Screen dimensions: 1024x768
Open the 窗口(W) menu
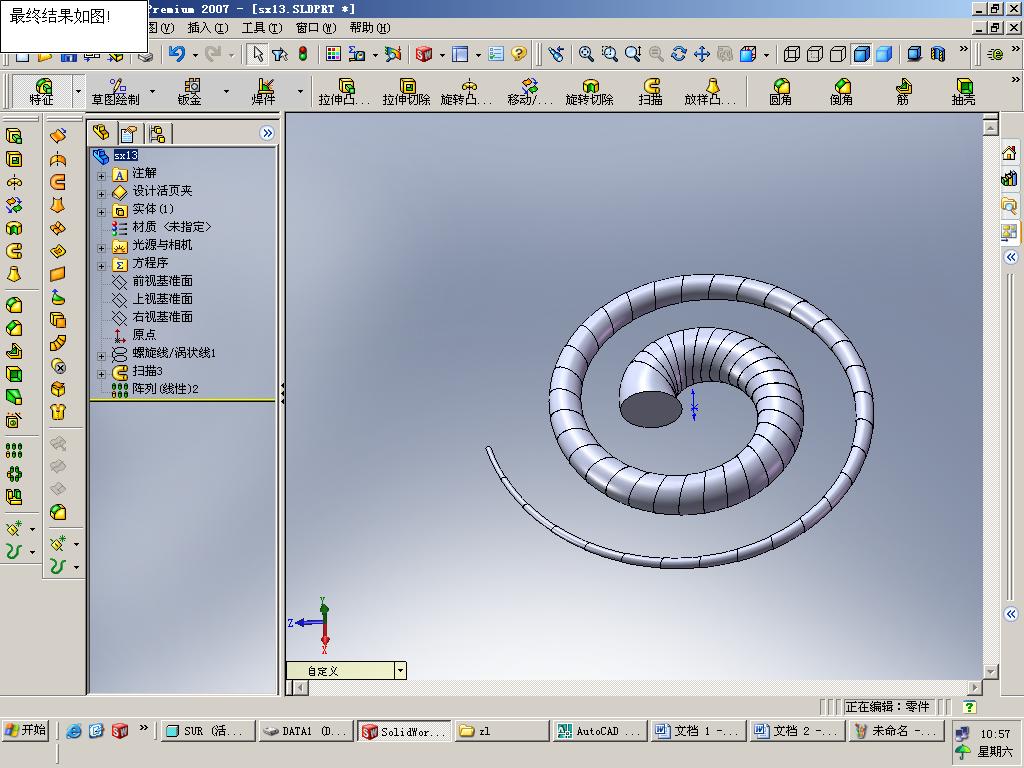click(x=316, y=27)
